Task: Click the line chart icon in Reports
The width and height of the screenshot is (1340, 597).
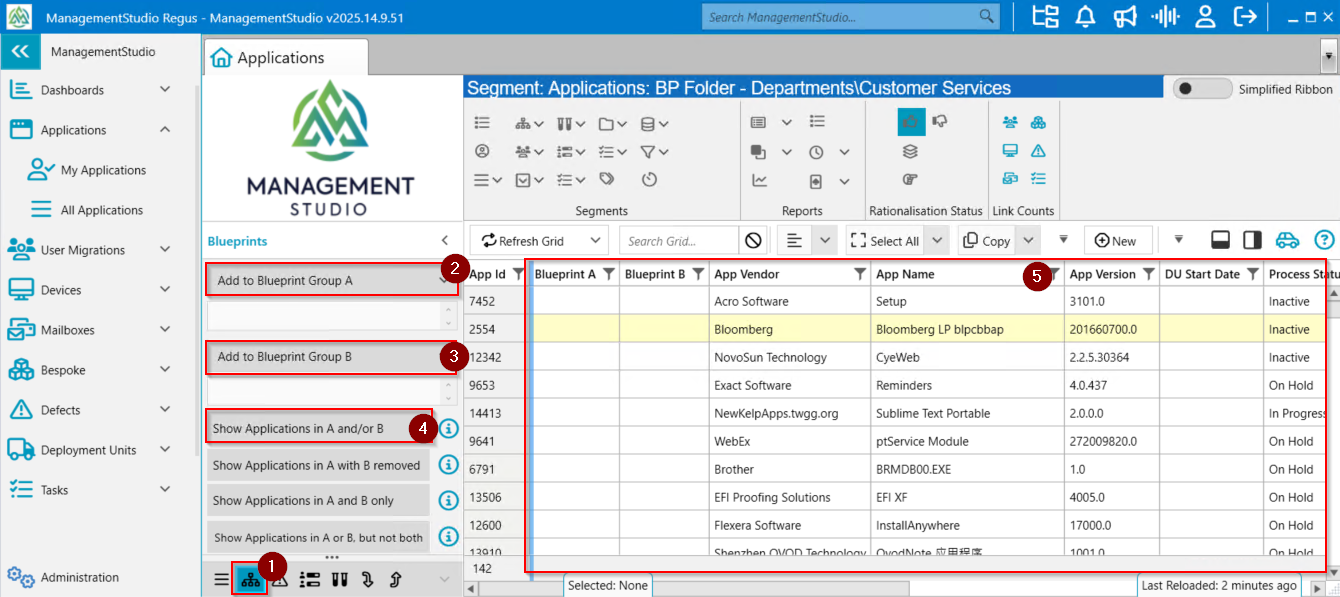Action: click(x=759, y=181)
